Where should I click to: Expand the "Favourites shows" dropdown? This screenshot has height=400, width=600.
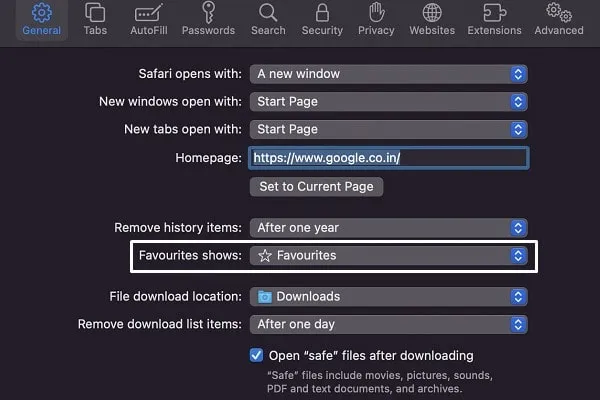pos(388,256)
